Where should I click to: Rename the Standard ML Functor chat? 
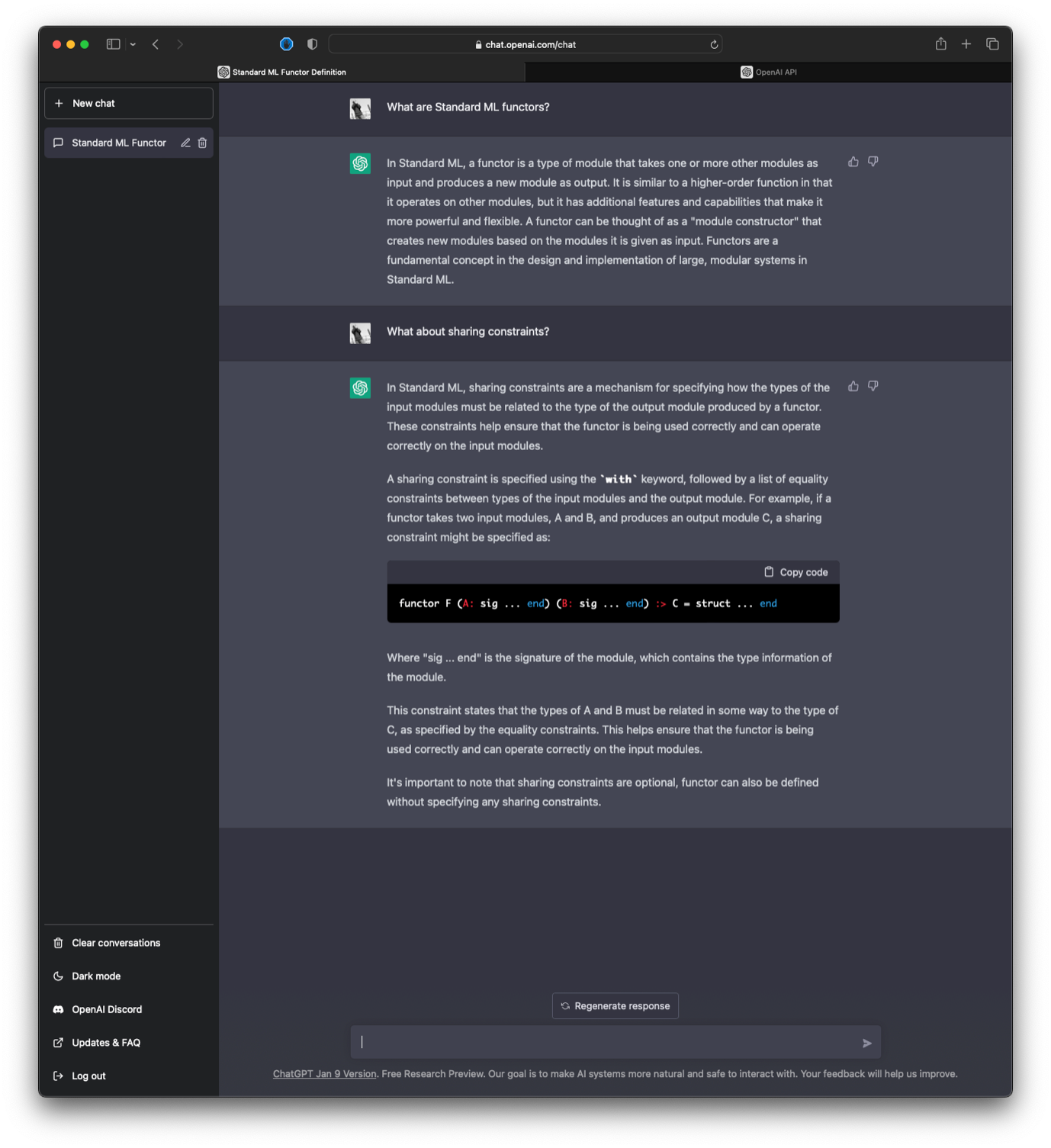tap(185, 143)
